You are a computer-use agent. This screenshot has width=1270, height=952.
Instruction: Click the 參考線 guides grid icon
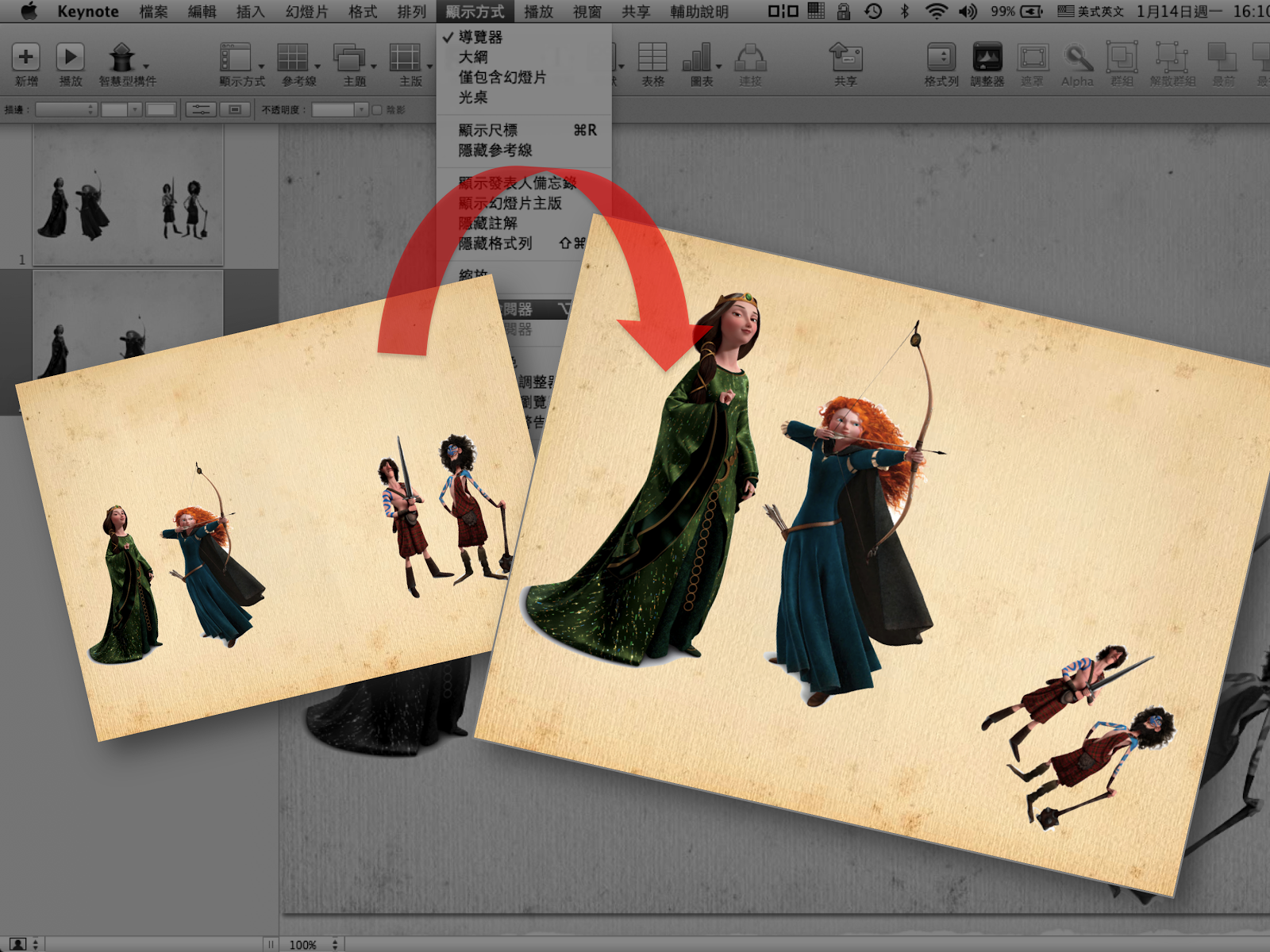pos(292,57)
